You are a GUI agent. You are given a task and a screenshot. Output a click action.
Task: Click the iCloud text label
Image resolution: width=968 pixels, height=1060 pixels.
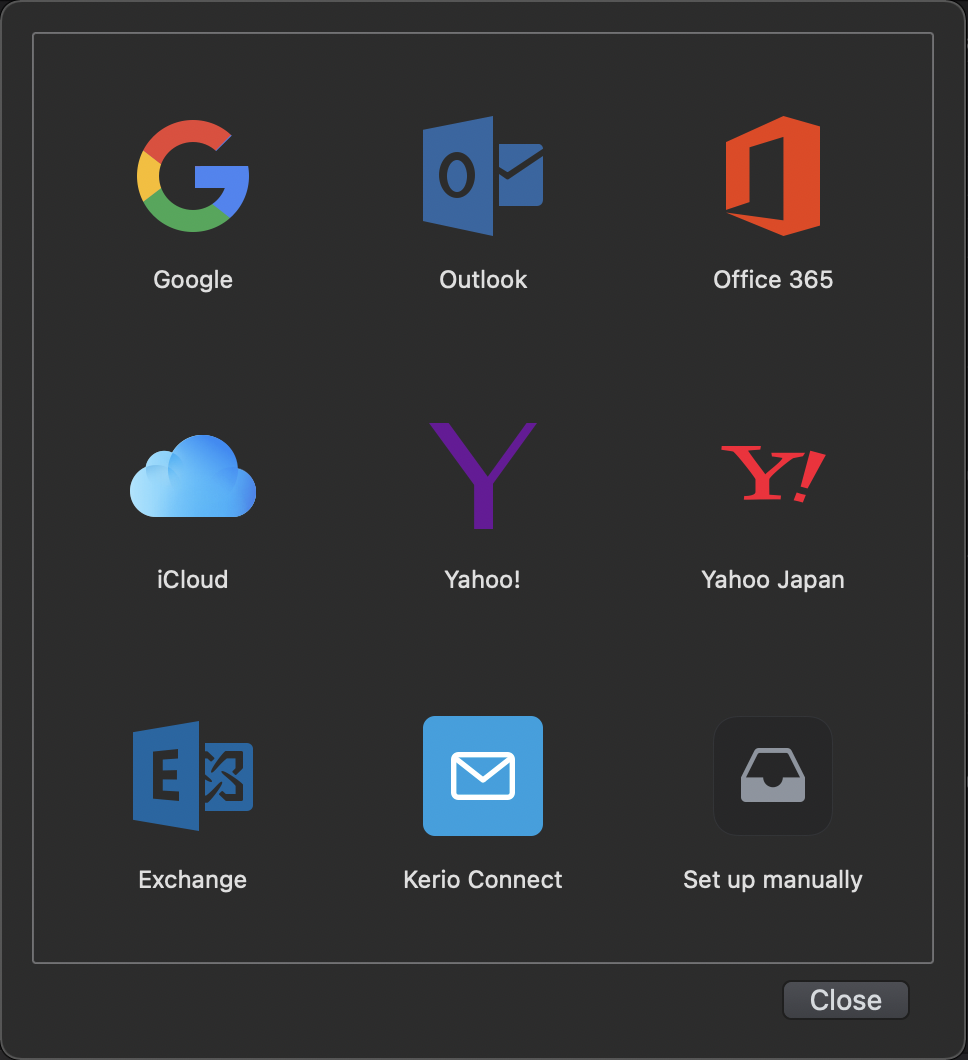[193, 579]
